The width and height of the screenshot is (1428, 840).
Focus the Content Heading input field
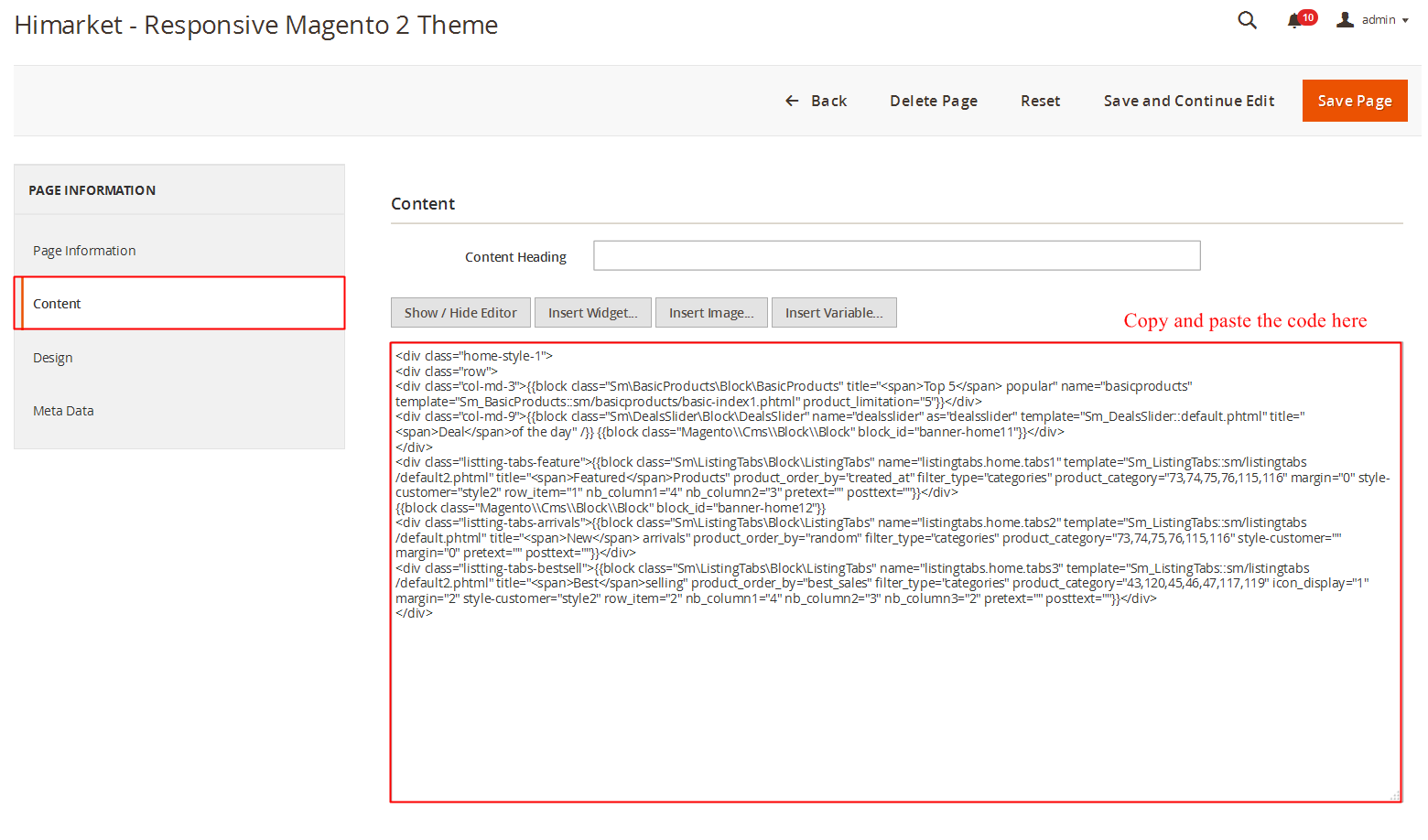[x=897, y=255]
